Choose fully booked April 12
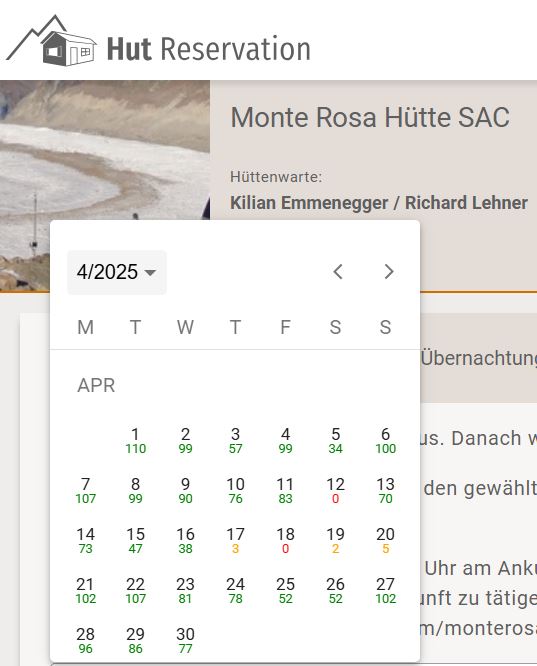This screenshot has height=666, width=537. coord(335,491)
